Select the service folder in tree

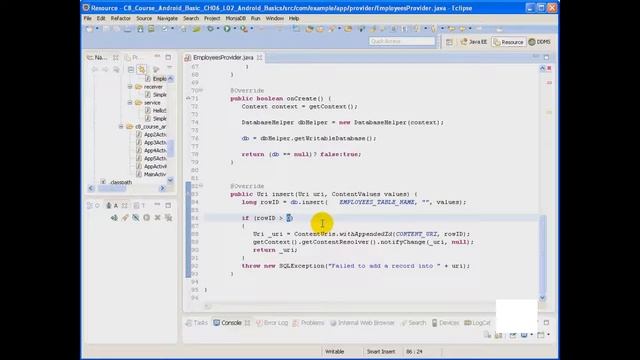[152, 102]
